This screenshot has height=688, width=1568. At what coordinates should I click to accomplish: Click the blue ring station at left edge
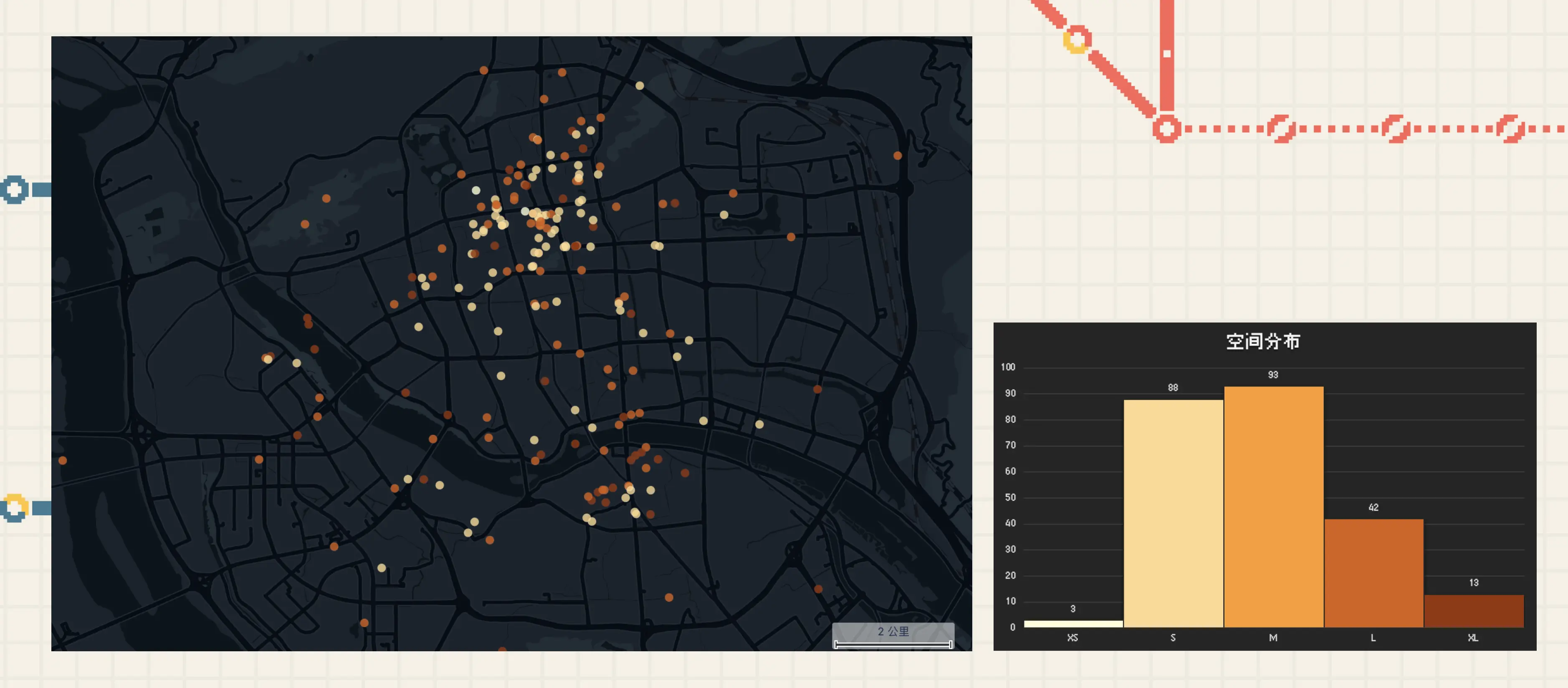coord(14,190)
